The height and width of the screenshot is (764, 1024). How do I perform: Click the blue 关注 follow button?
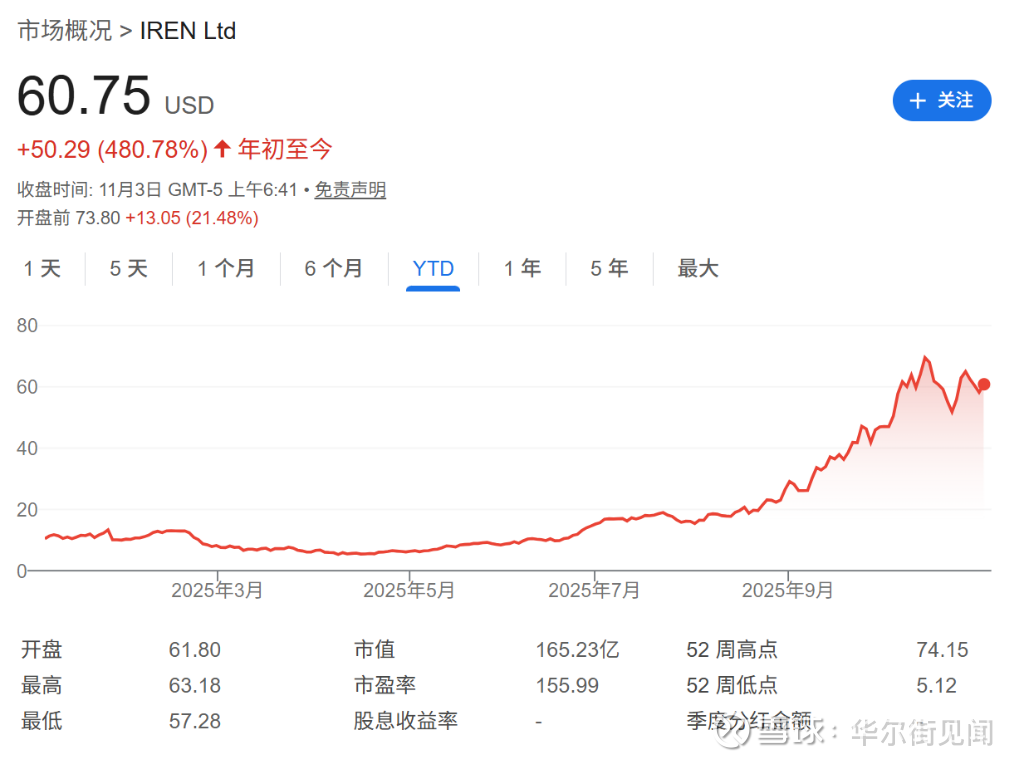tap(941, 101)
